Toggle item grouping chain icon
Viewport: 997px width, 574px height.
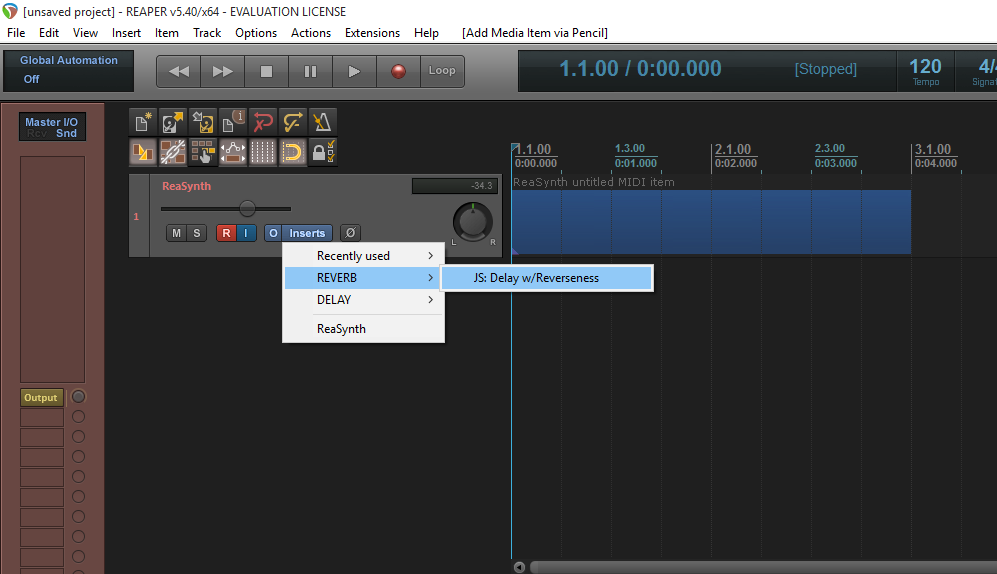(172, 153)
